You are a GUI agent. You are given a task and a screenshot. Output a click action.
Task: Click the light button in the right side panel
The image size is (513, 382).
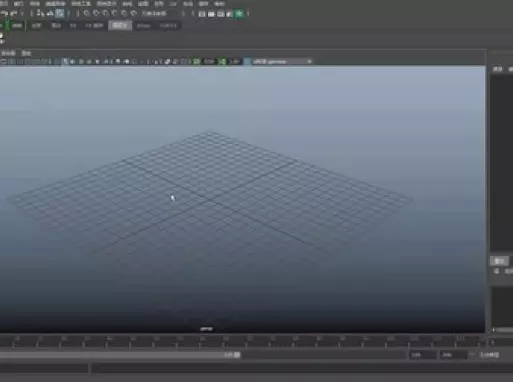[x=499, y=260]
